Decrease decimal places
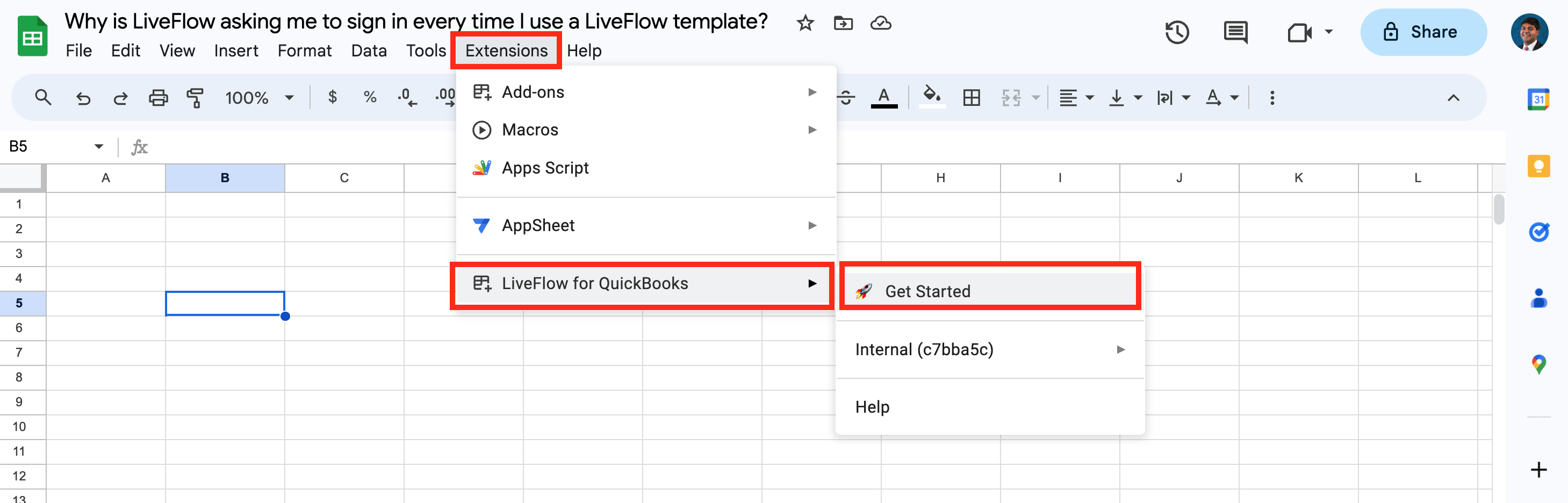The width and height of the screenshot is (1568, 503). pos(407,97)
